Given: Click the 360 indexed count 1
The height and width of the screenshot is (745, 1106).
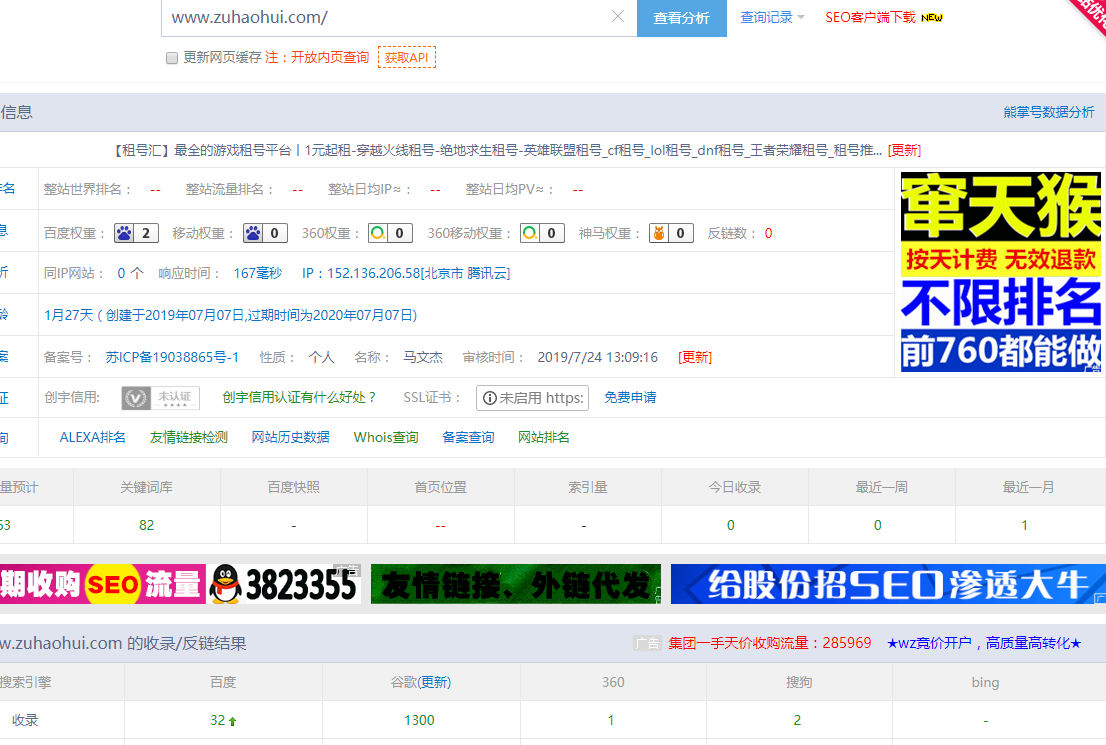Looking at the screenshot, I should click(611, 720).
